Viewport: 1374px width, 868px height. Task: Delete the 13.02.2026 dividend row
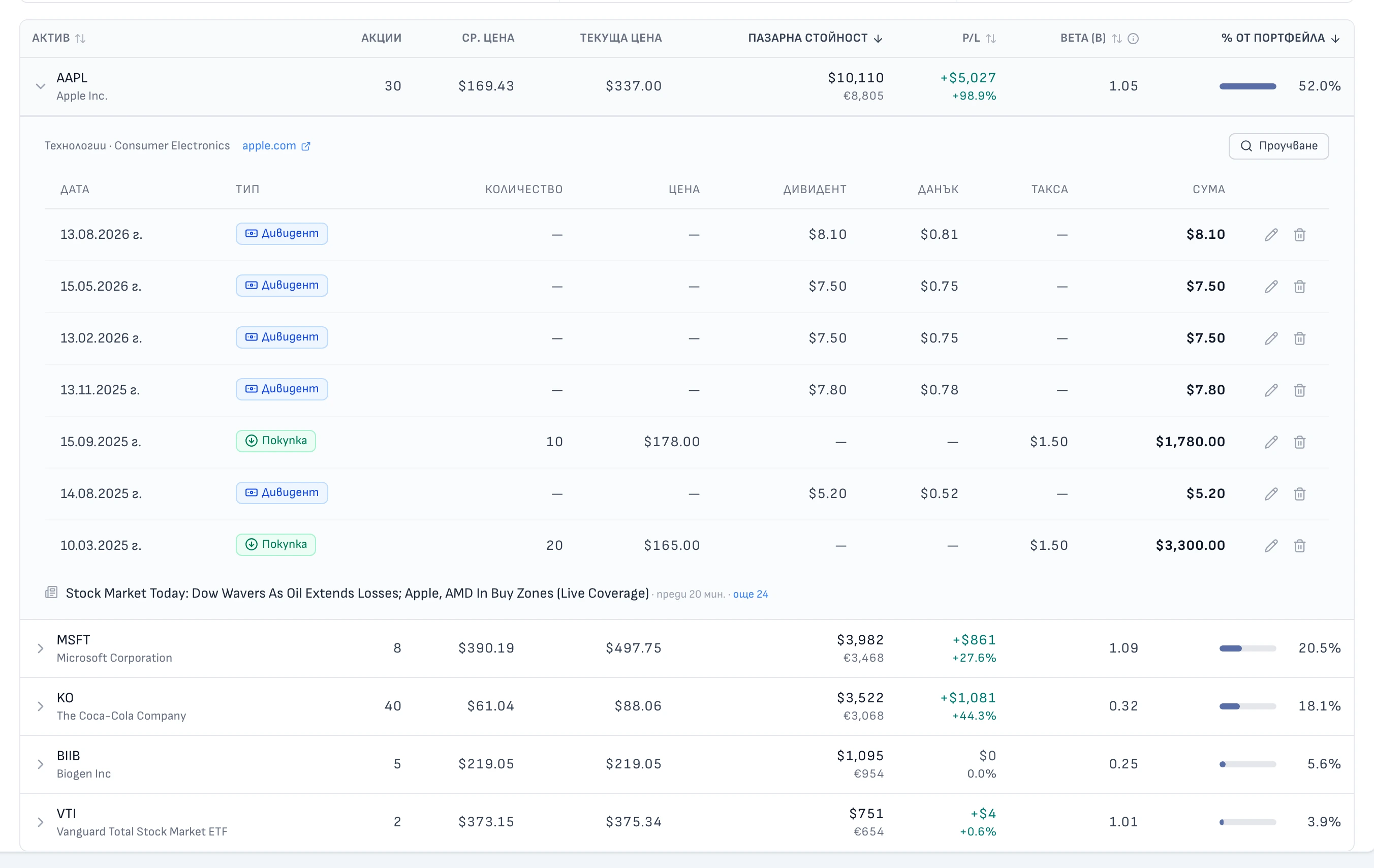(1299, 338)
